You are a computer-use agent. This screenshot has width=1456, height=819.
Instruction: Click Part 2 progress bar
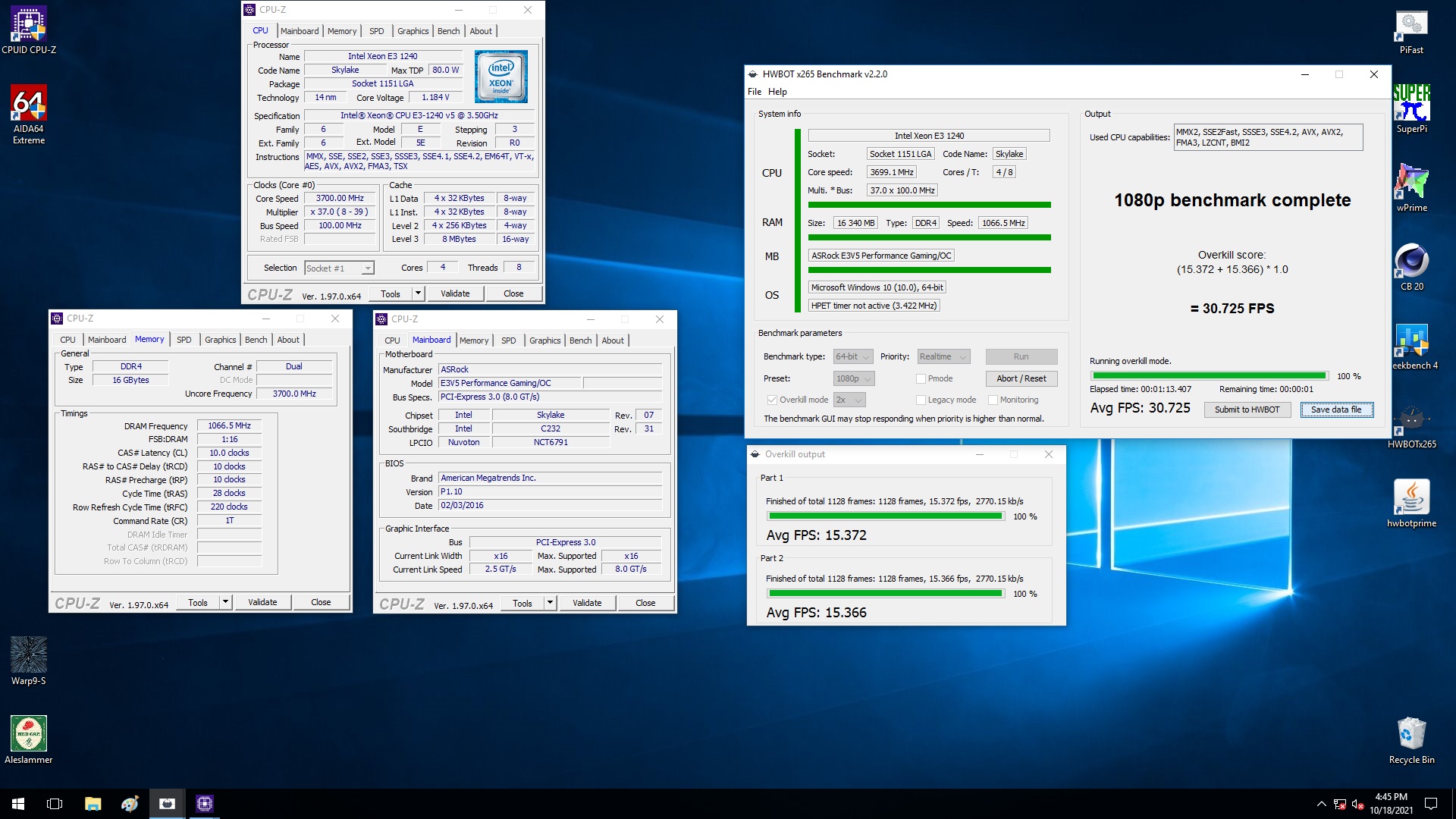coord(885,594)
